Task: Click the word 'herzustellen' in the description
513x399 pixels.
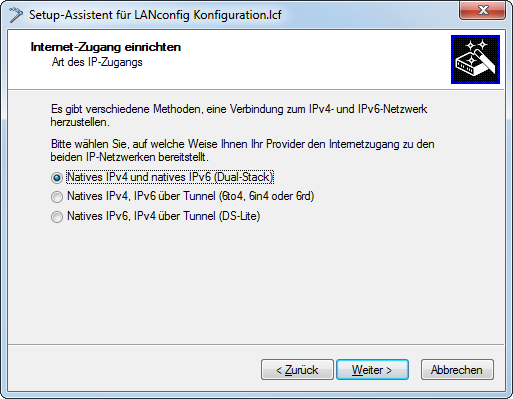Action: tap(80, 122)
